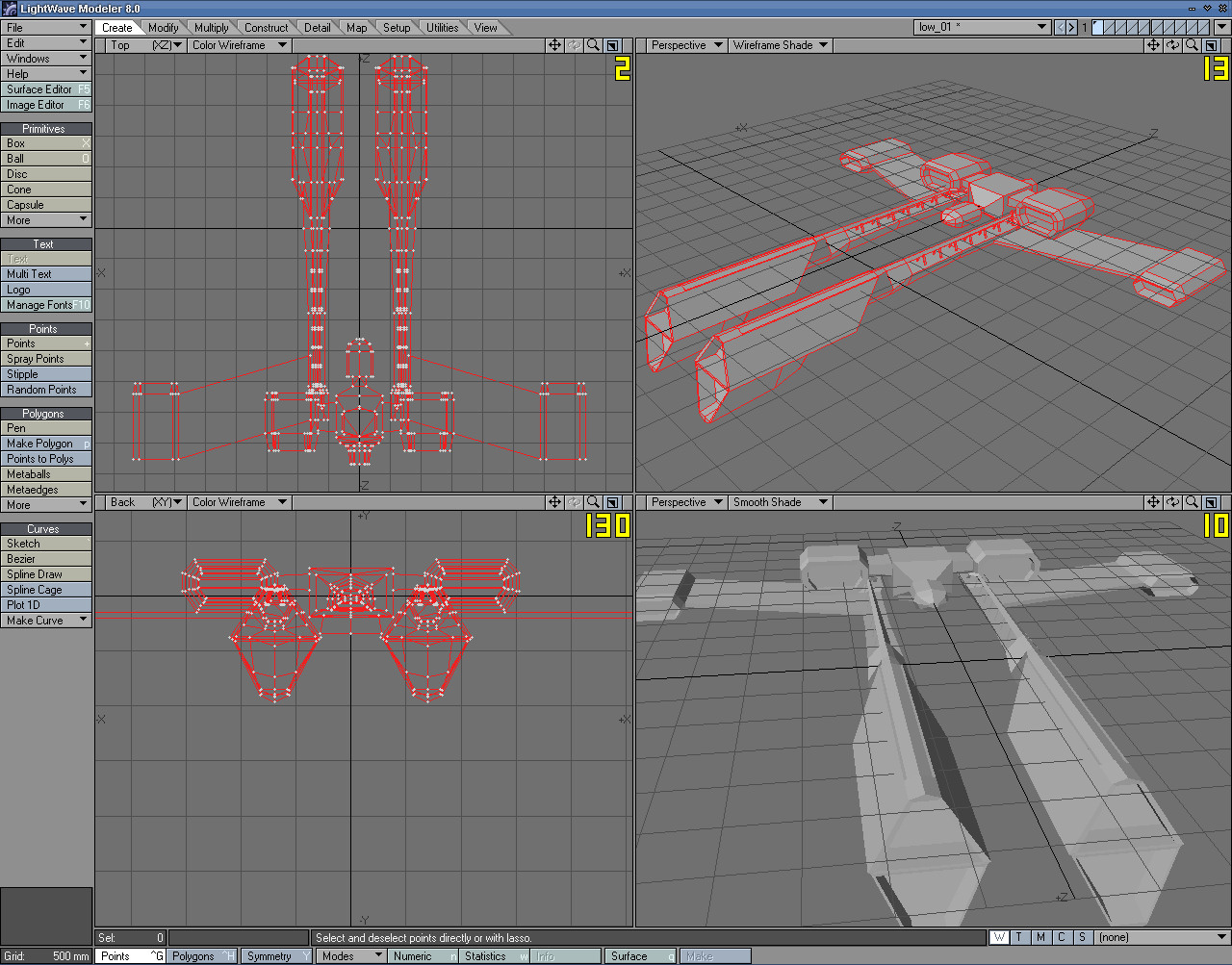Maximize the Top (XZ) viewport
Viewport: 1232px width, 965px height.
tap(613, 45)
